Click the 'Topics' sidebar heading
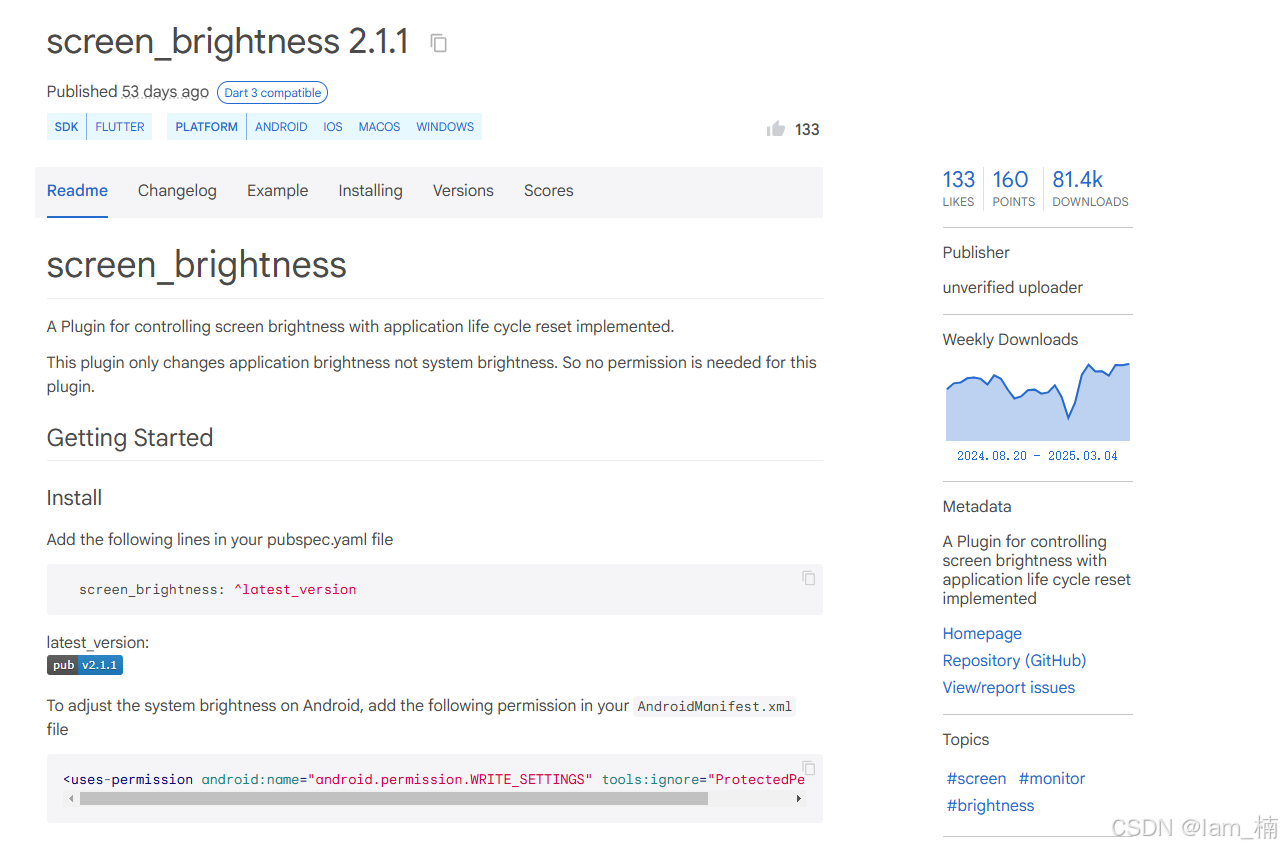This screenshot has height=849, width=1282. pyautogui.click(x=966, y=740)
